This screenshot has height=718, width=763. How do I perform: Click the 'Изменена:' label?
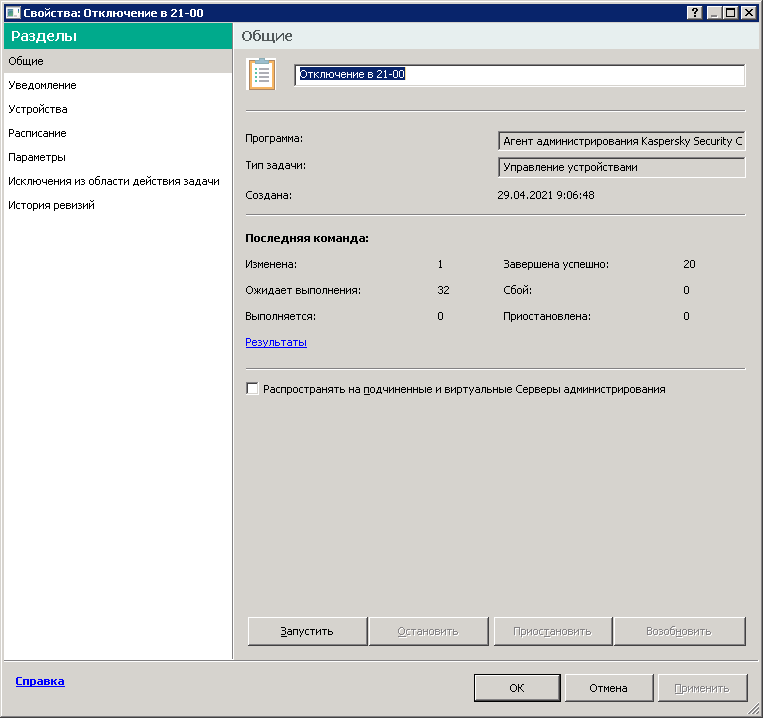point(271,264)
